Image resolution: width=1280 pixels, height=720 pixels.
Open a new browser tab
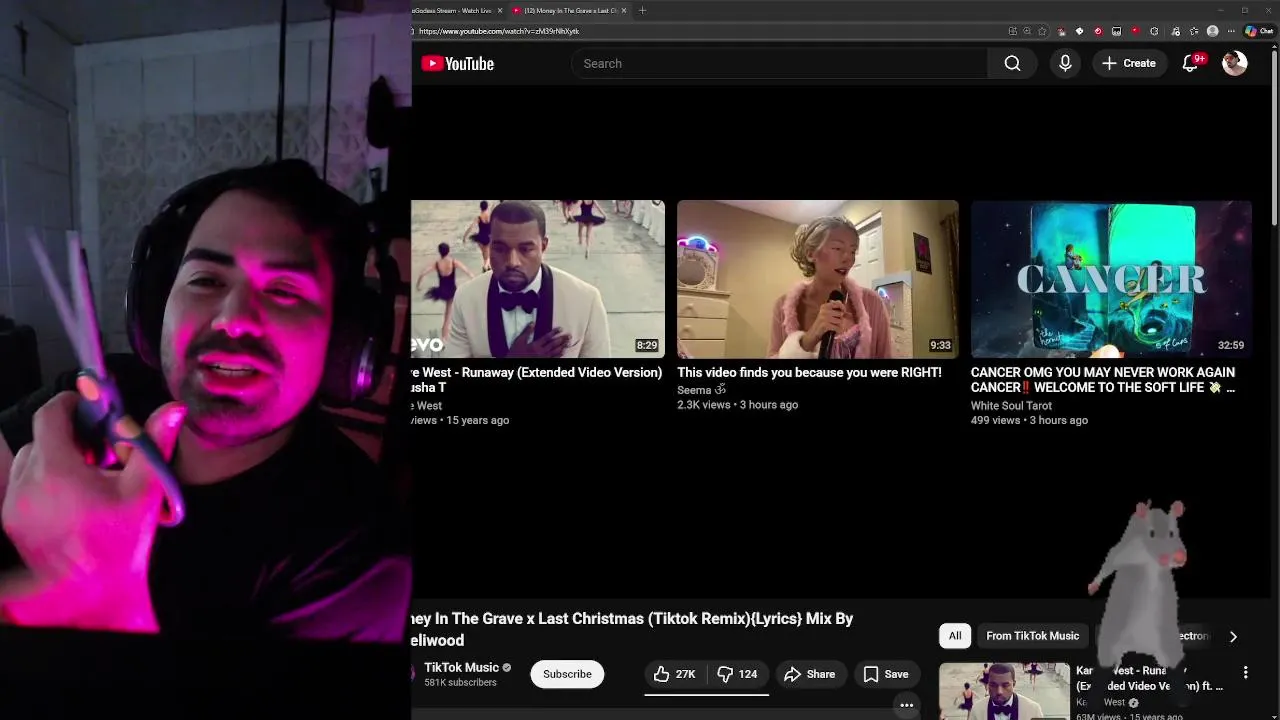click(642, 10)
